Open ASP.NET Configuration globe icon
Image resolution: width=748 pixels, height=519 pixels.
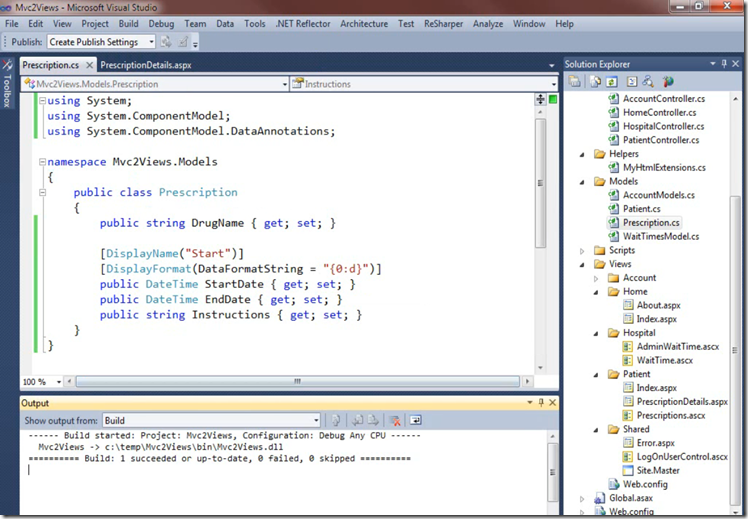click(668, 82)
